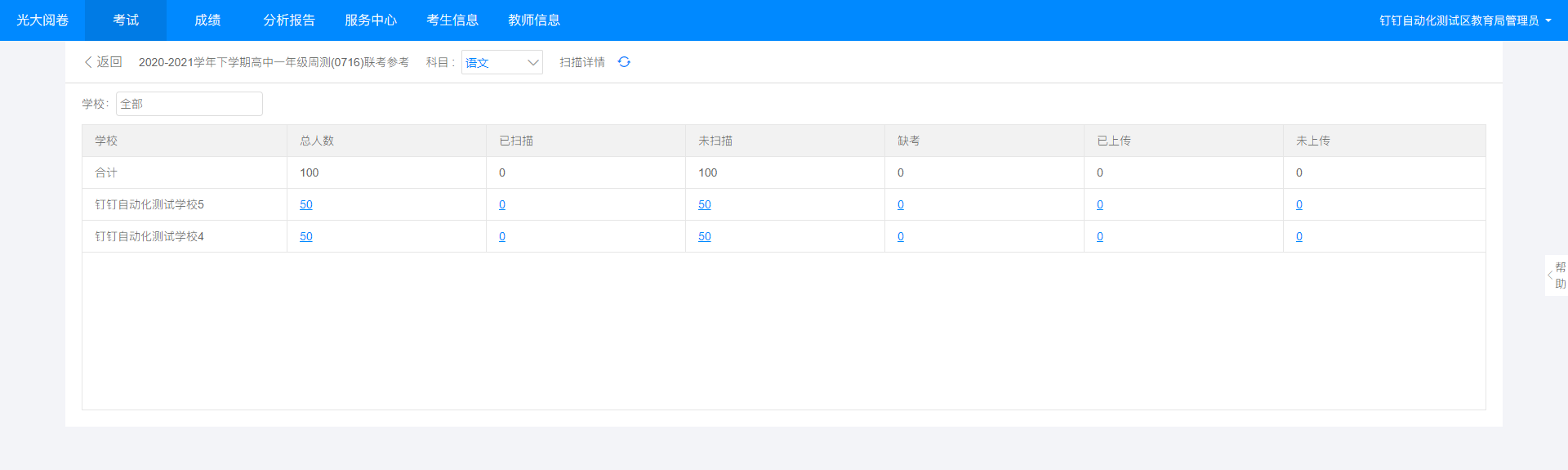The height and width of the screenshot is (470, 1568).
Task: Open the 成绩 navigation tab
Action: click(x=207, y=20)
